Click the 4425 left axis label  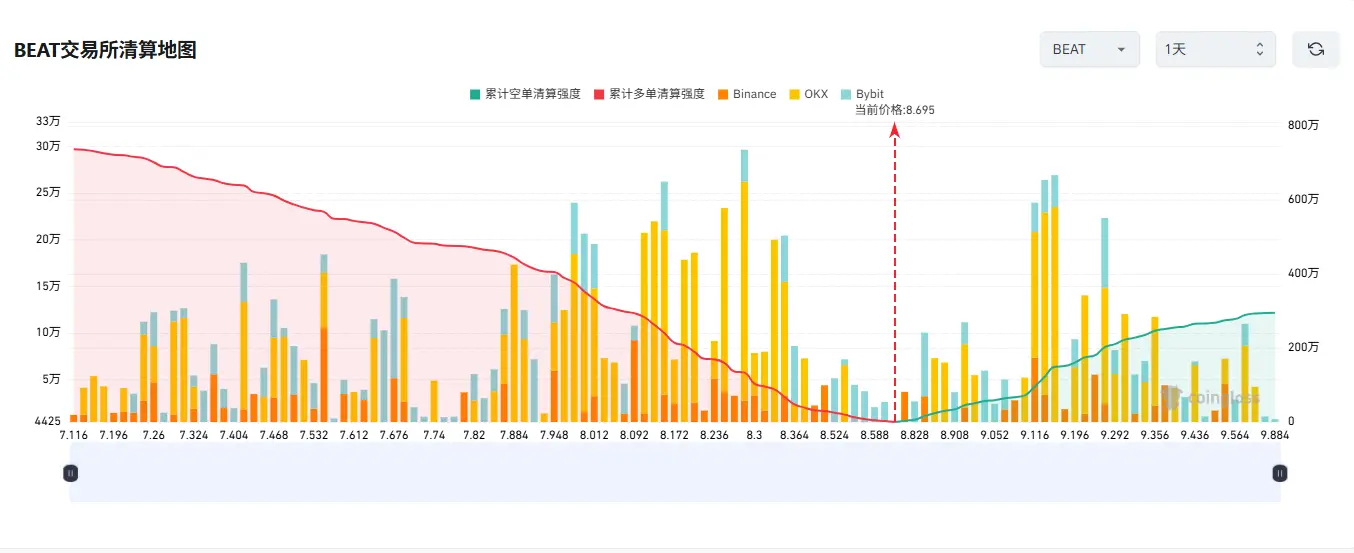pos(47,421)
